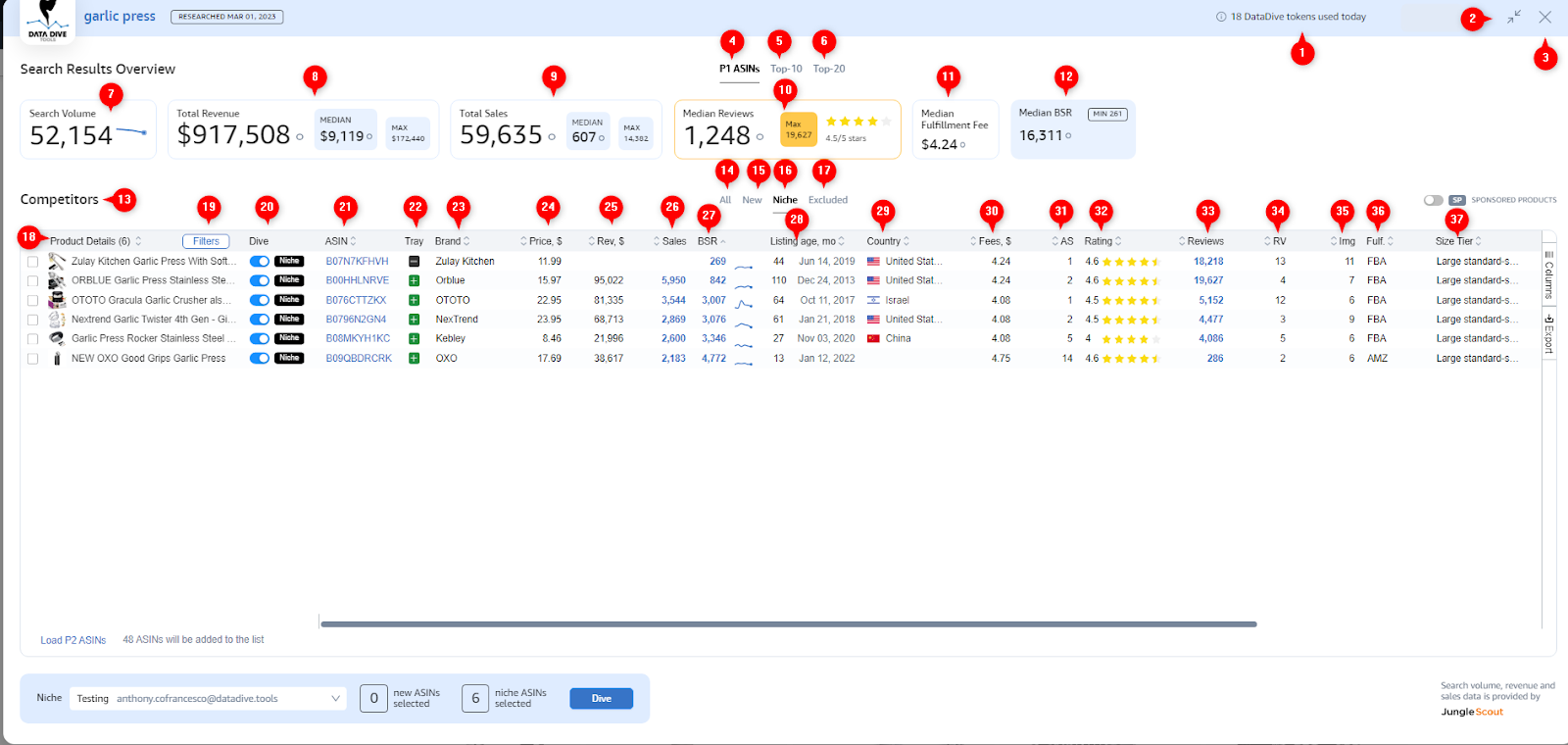Add OTOTO product to tray
This screenshot has width=1568, height=745.
coord(414,300)
